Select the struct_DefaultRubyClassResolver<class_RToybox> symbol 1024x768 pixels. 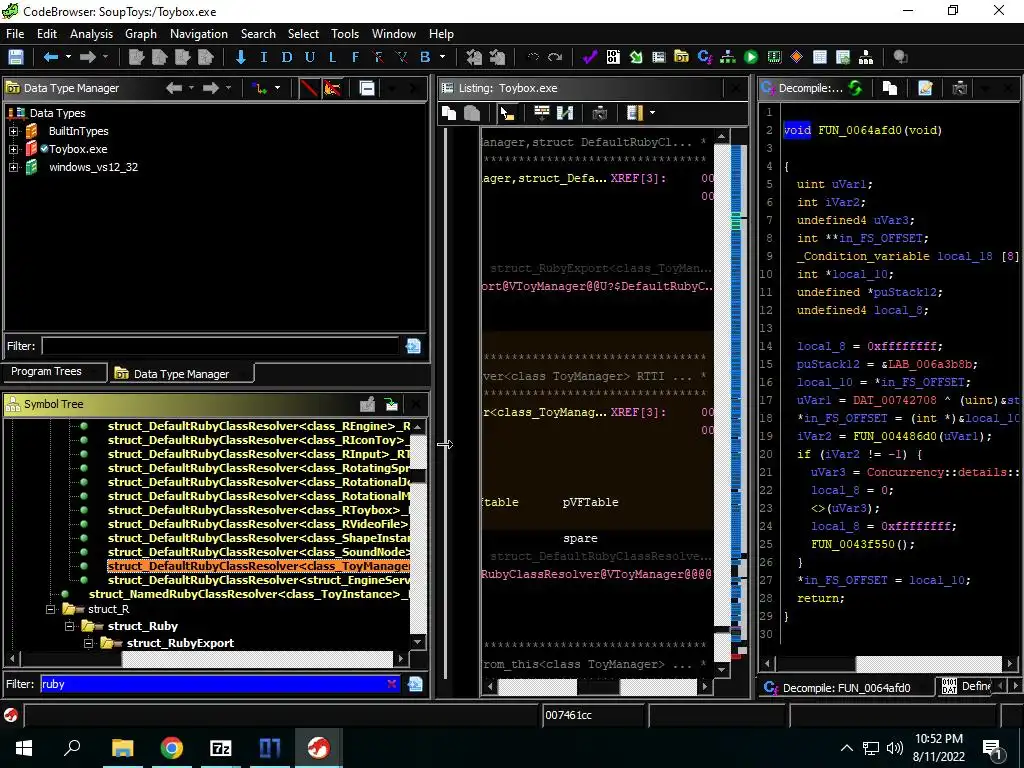tap(258, 510)
